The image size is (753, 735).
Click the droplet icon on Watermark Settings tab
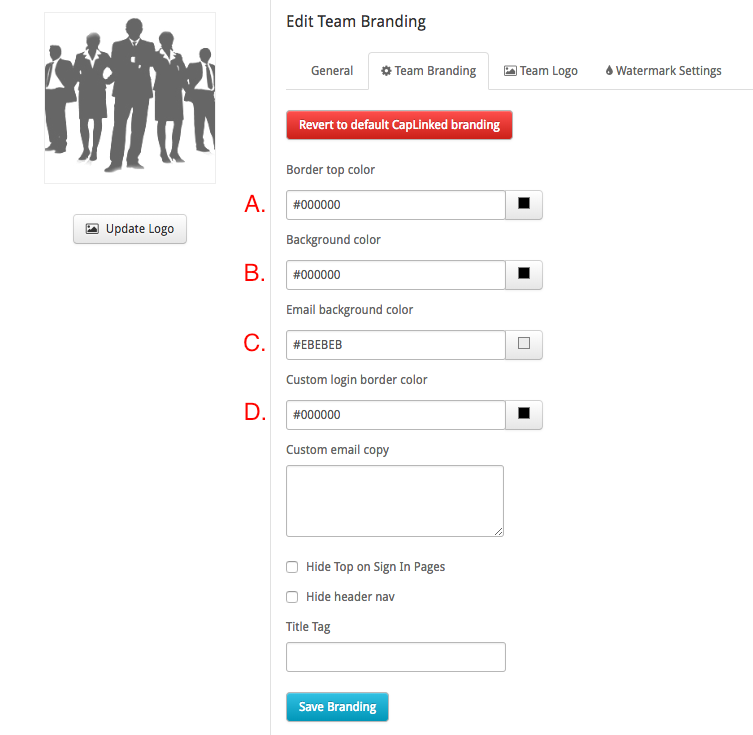pos(609,70)
